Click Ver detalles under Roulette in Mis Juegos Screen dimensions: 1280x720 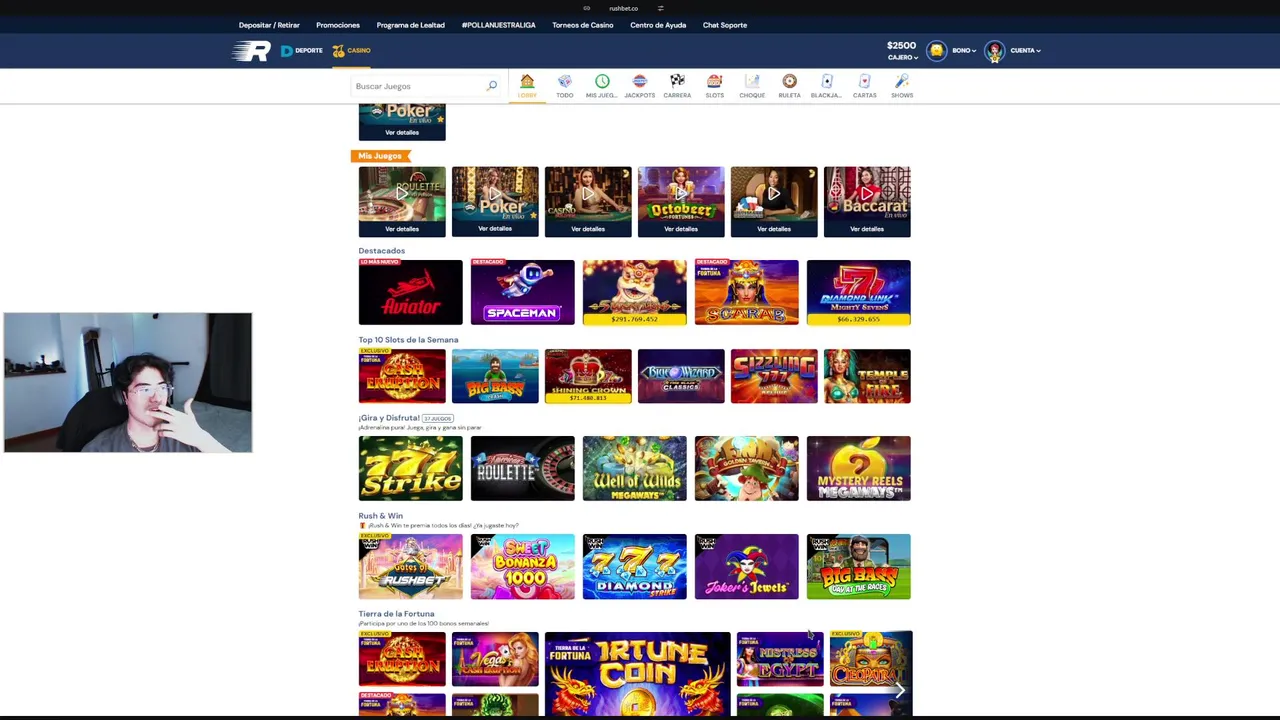[x=402, y=229]
